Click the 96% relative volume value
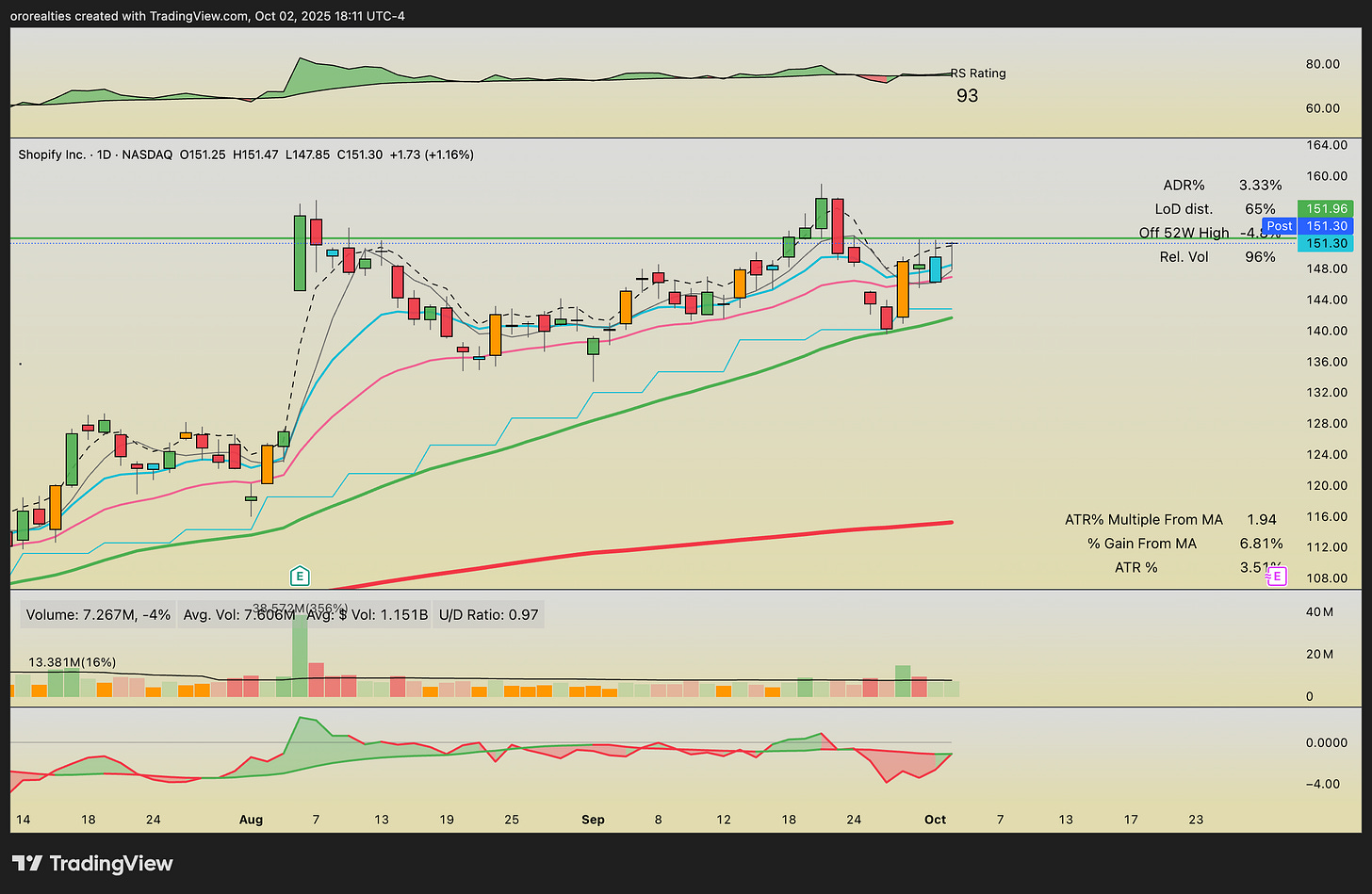Image resolution: width=1372 pixels, height=894 pixels. [x=1261, y=256]
